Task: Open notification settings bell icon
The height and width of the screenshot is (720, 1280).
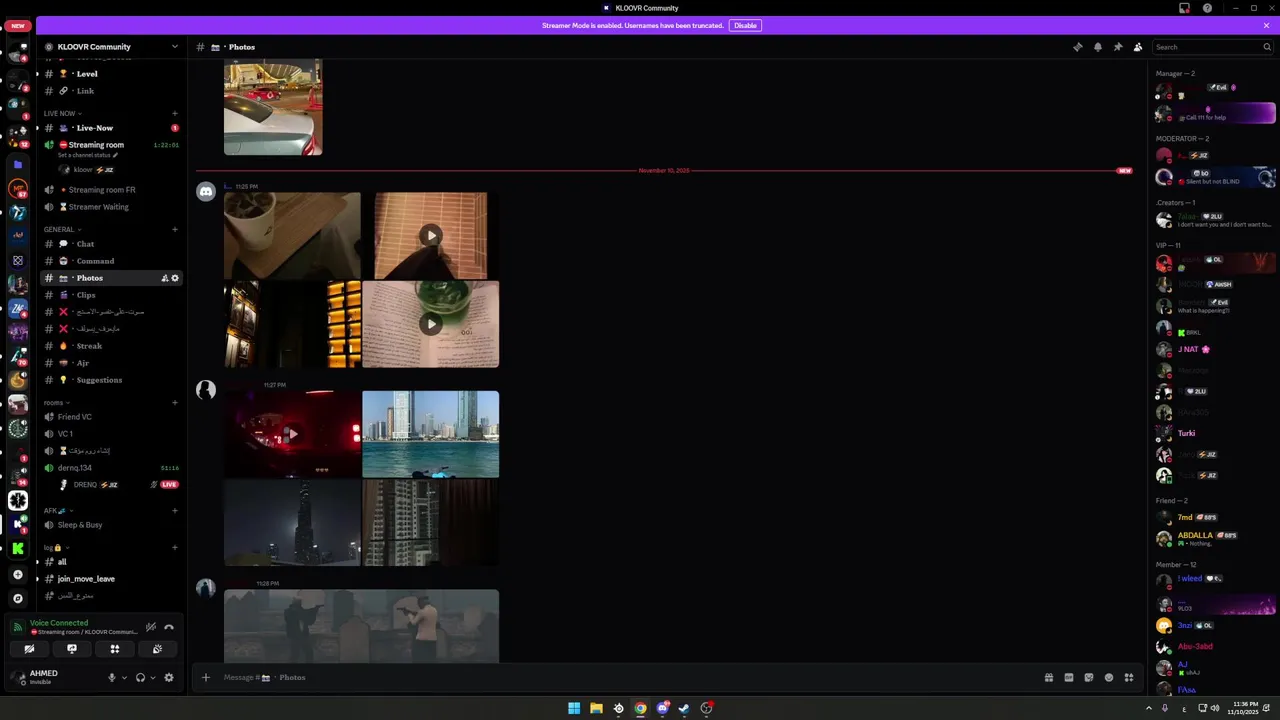Action: point(1097,47)
